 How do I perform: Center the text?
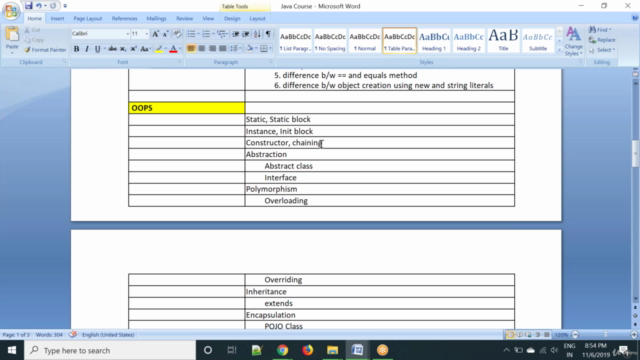[x=202, y=49]
